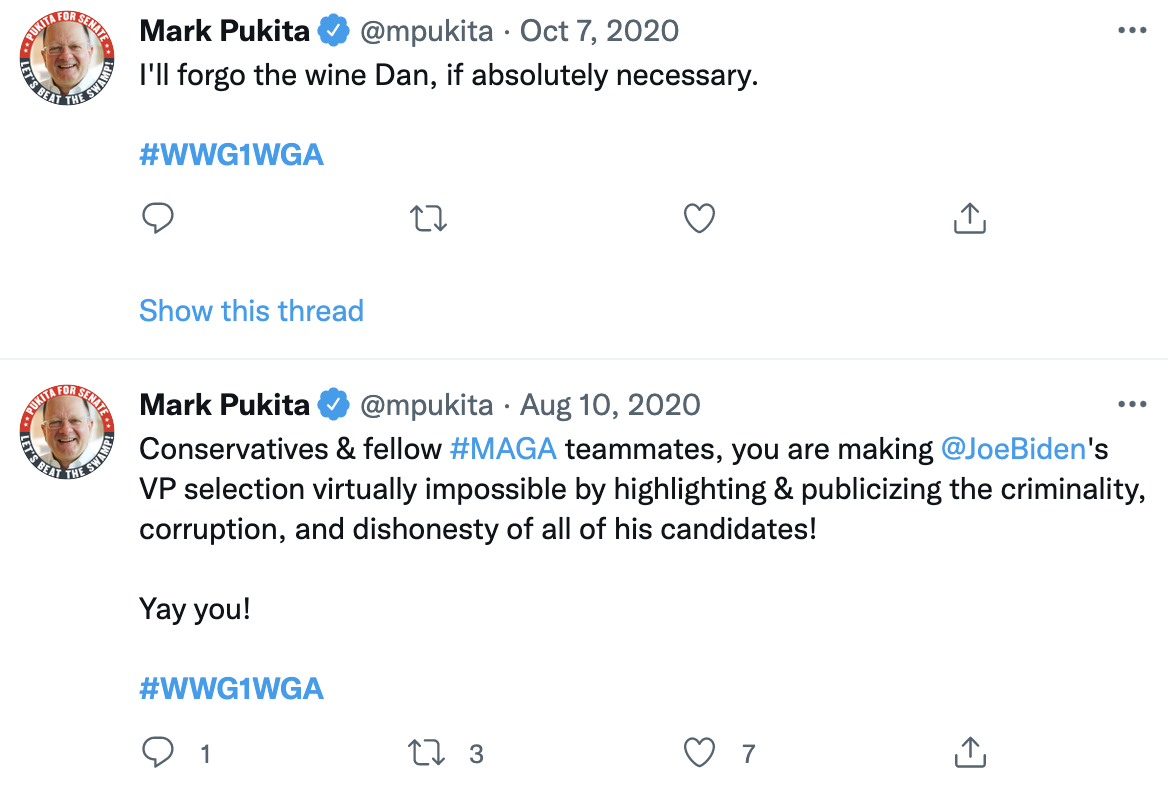Share the Oct 7 tweet

click(x=968, y=217)
